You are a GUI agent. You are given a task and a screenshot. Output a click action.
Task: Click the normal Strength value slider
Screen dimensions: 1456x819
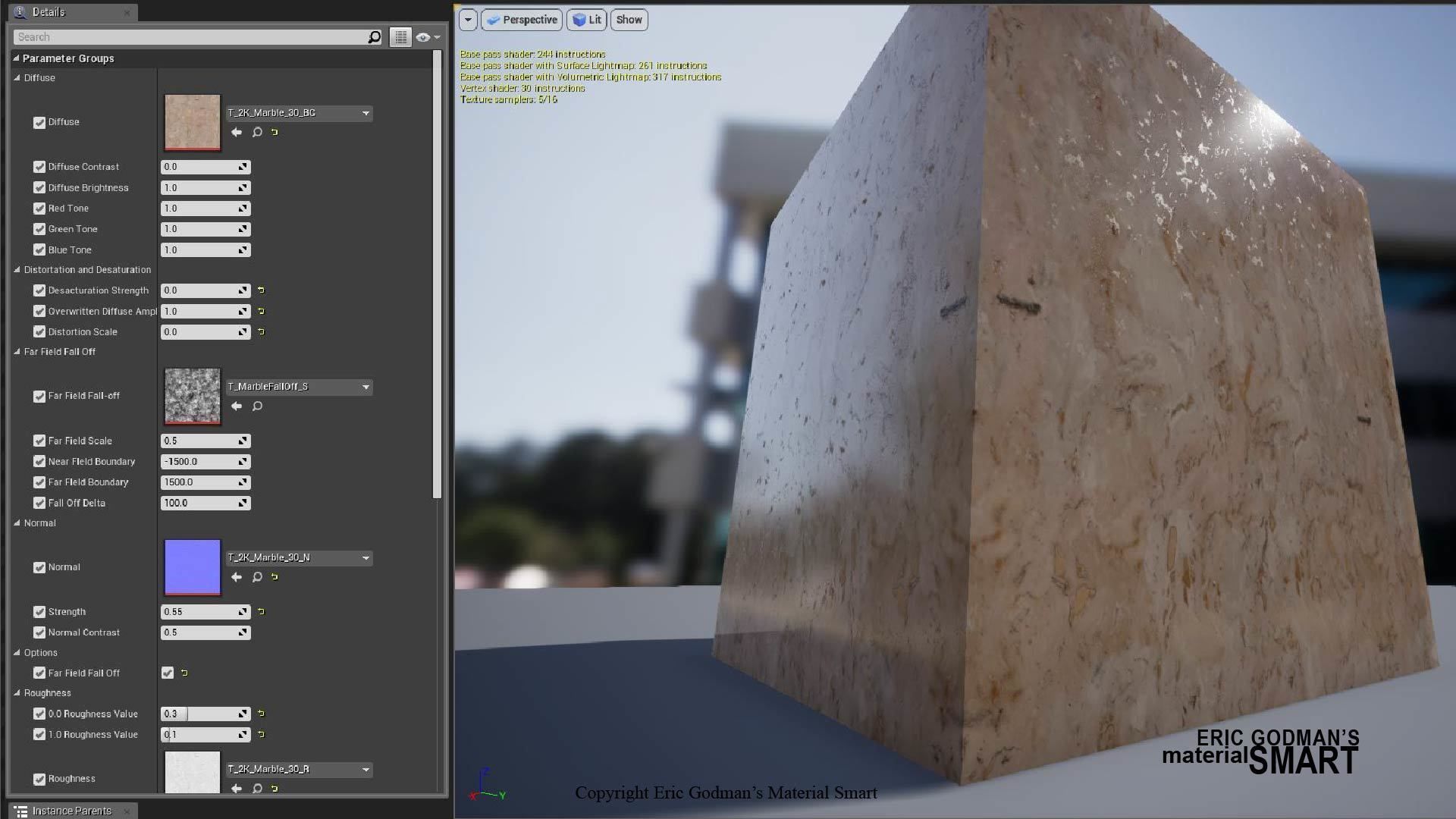[206, 611]
